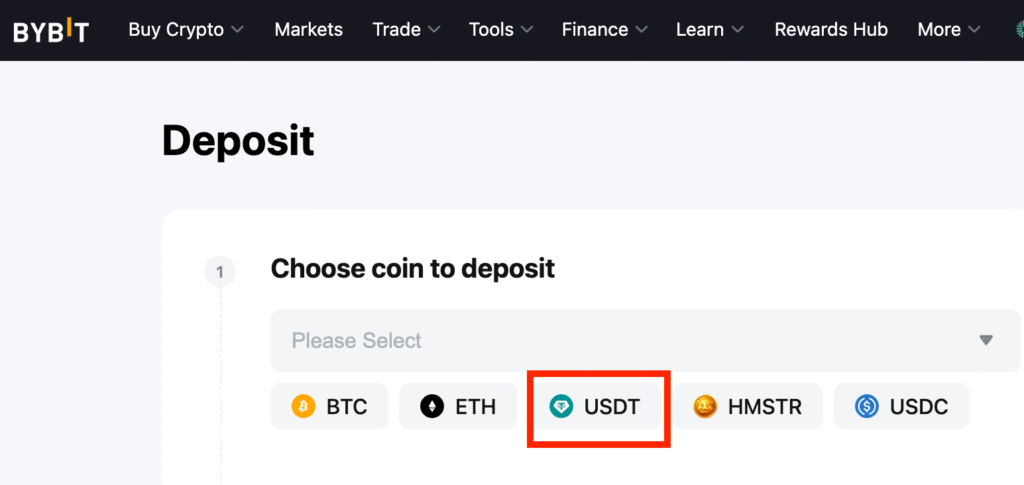The width and height of the screenshot is (1024, 485).
Task: Click the Bybit logo
Action: point(50,31)
